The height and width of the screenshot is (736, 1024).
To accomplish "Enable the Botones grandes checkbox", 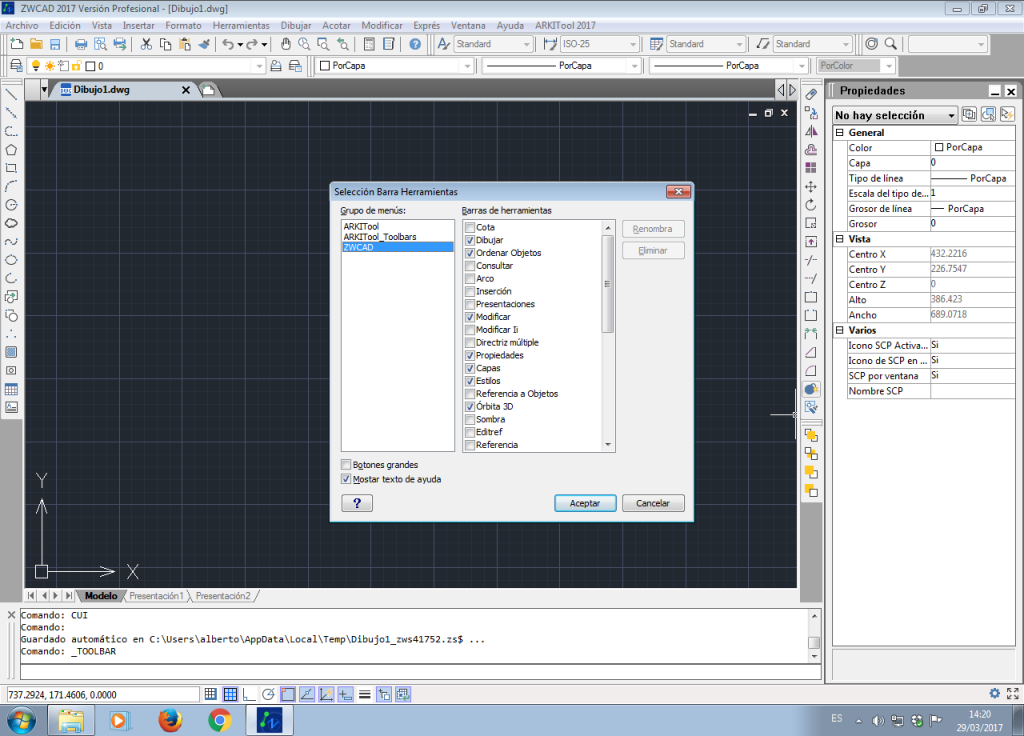I will click(x=346, y=465).
